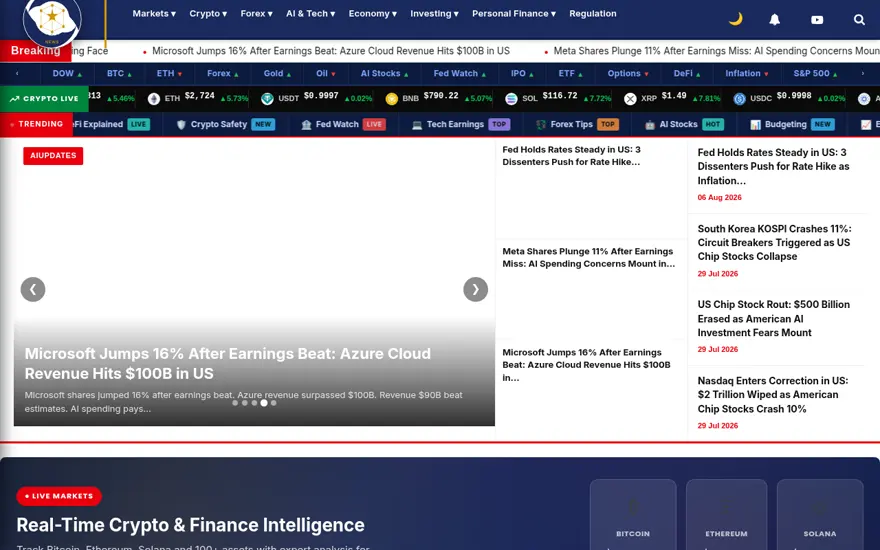Open Nasdaq Enters Correction article

coord(773,395)
